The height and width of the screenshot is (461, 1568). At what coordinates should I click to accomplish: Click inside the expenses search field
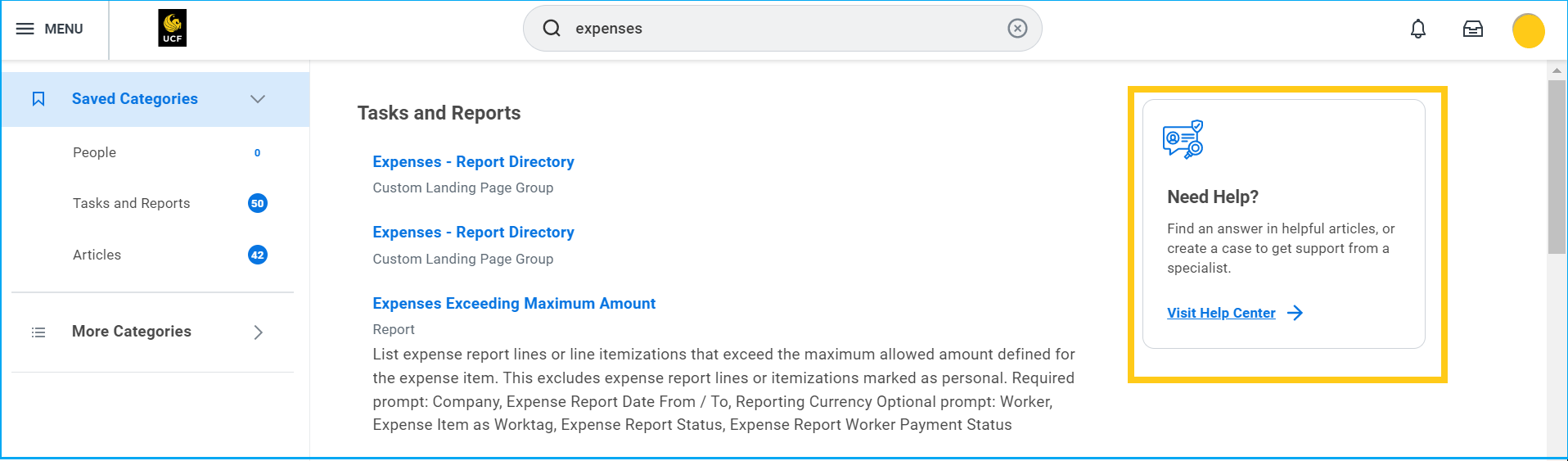(x=777, y=29)
